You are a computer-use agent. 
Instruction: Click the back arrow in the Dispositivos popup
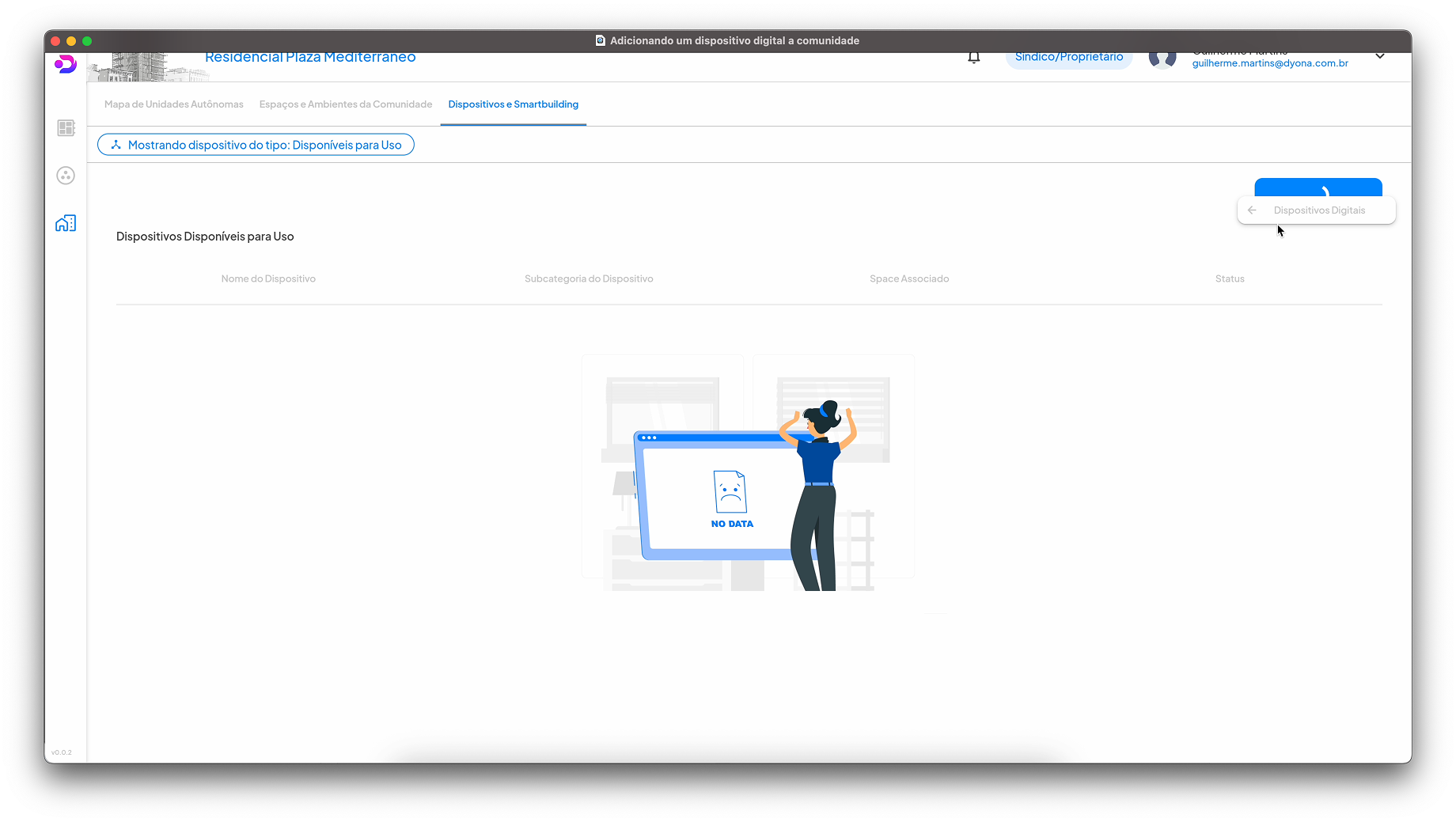[1252, 210]
